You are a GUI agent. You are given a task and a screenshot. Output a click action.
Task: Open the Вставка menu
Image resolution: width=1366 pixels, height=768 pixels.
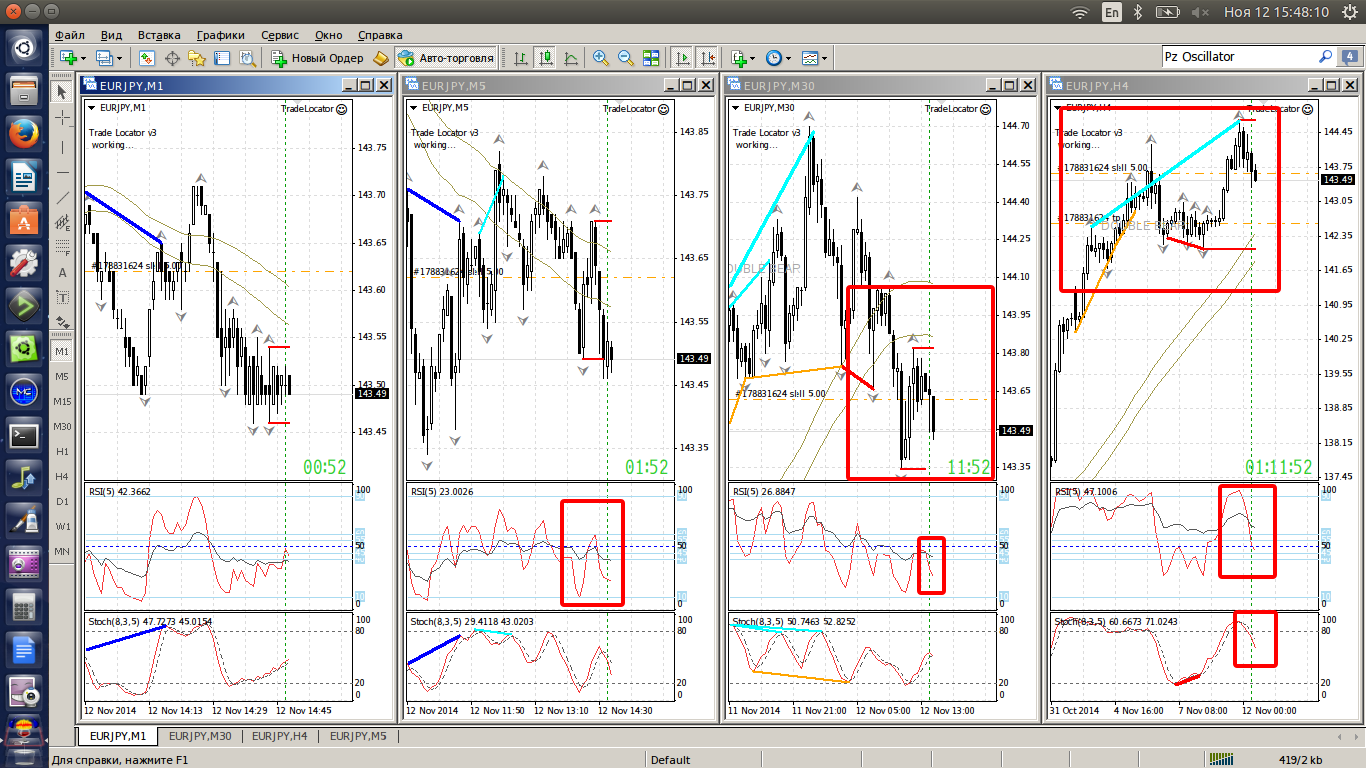coord(159,34)
